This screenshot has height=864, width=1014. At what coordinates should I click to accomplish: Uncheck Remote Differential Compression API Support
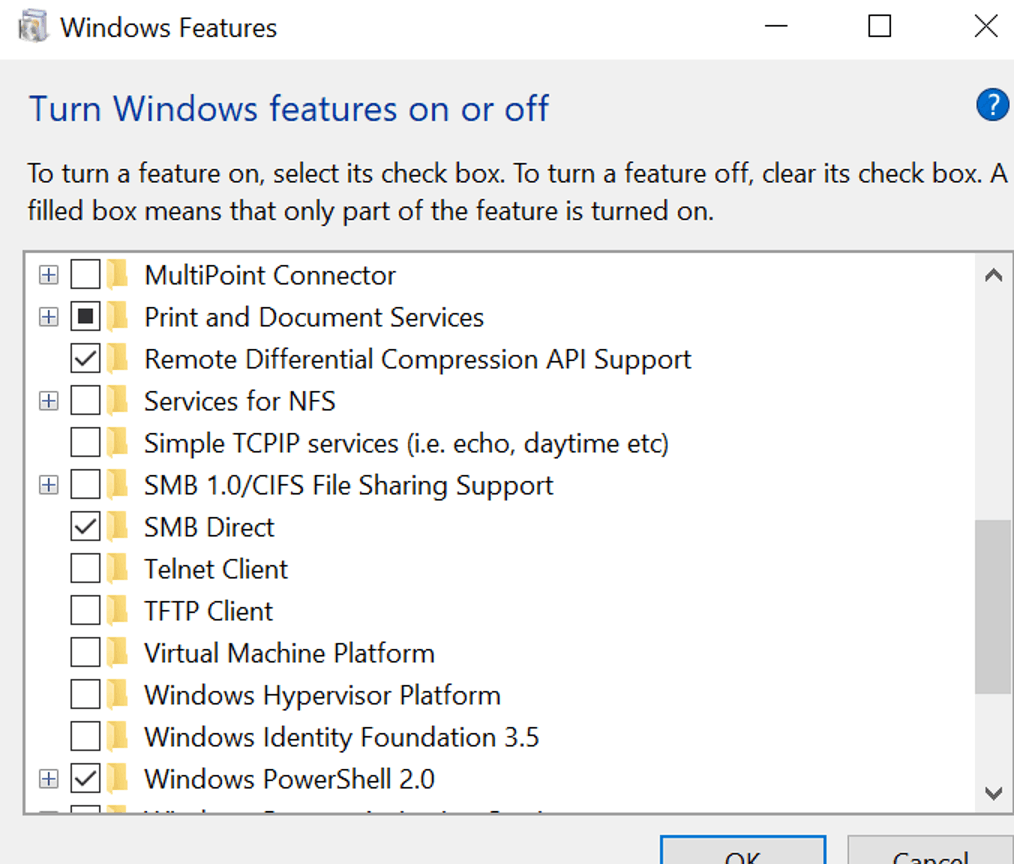[85, 358]
